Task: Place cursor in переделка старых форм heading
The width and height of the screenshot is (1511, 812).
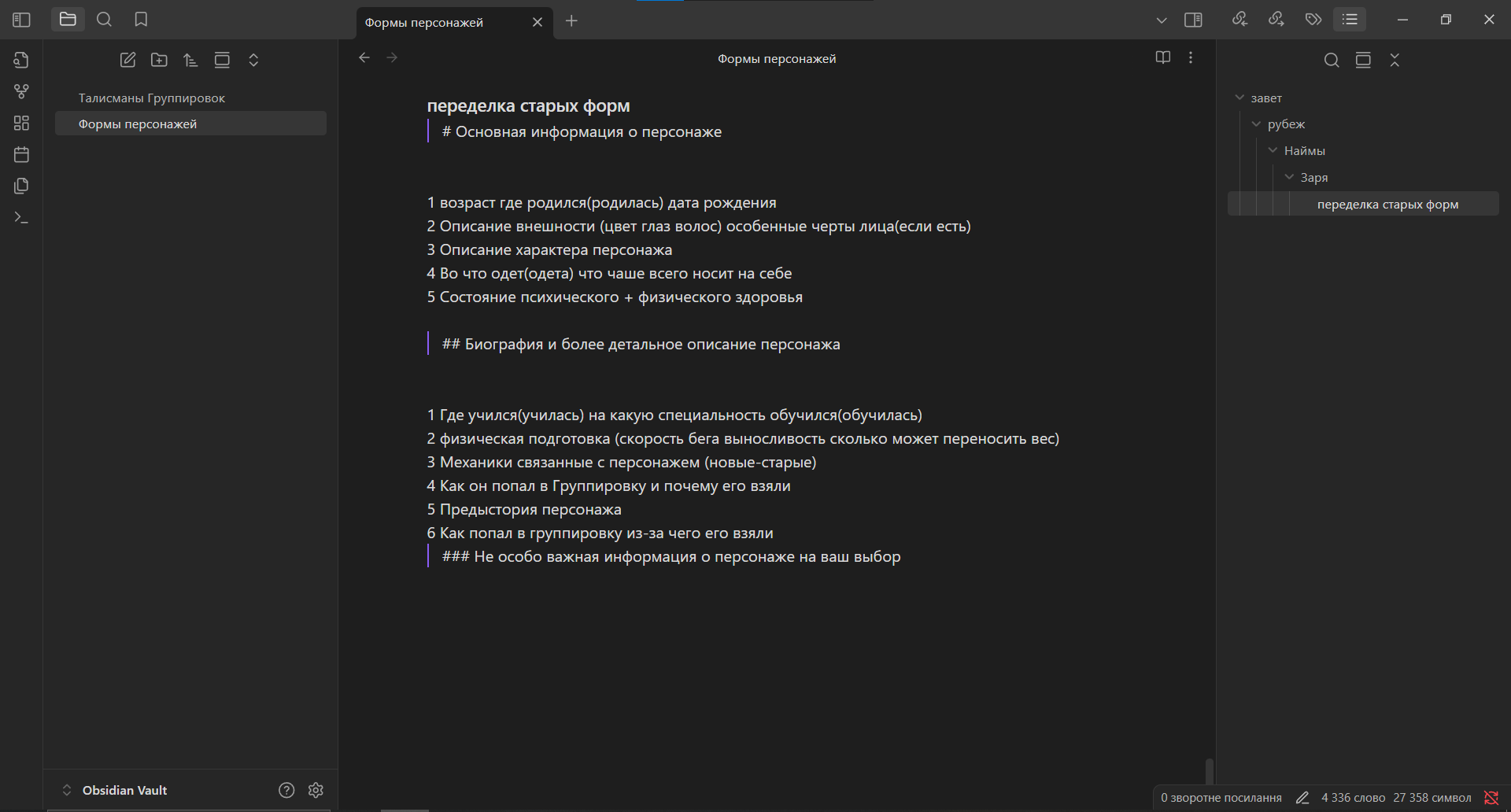Action: point(528,105)
